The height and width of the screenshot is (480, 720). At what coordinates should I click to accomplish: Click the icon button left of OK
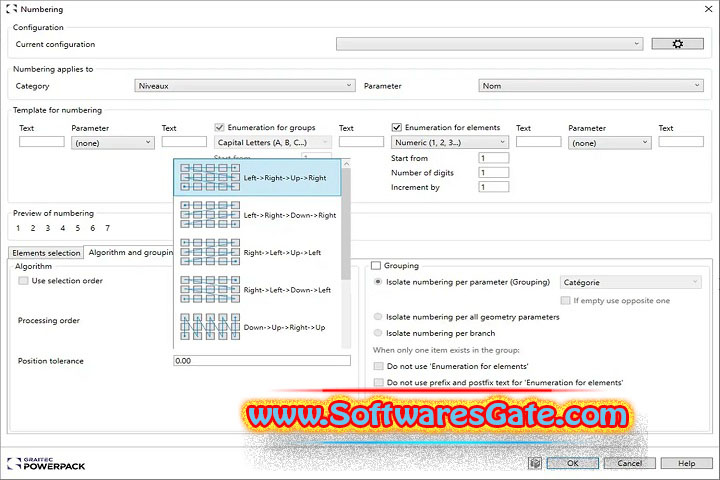(535, 463)
